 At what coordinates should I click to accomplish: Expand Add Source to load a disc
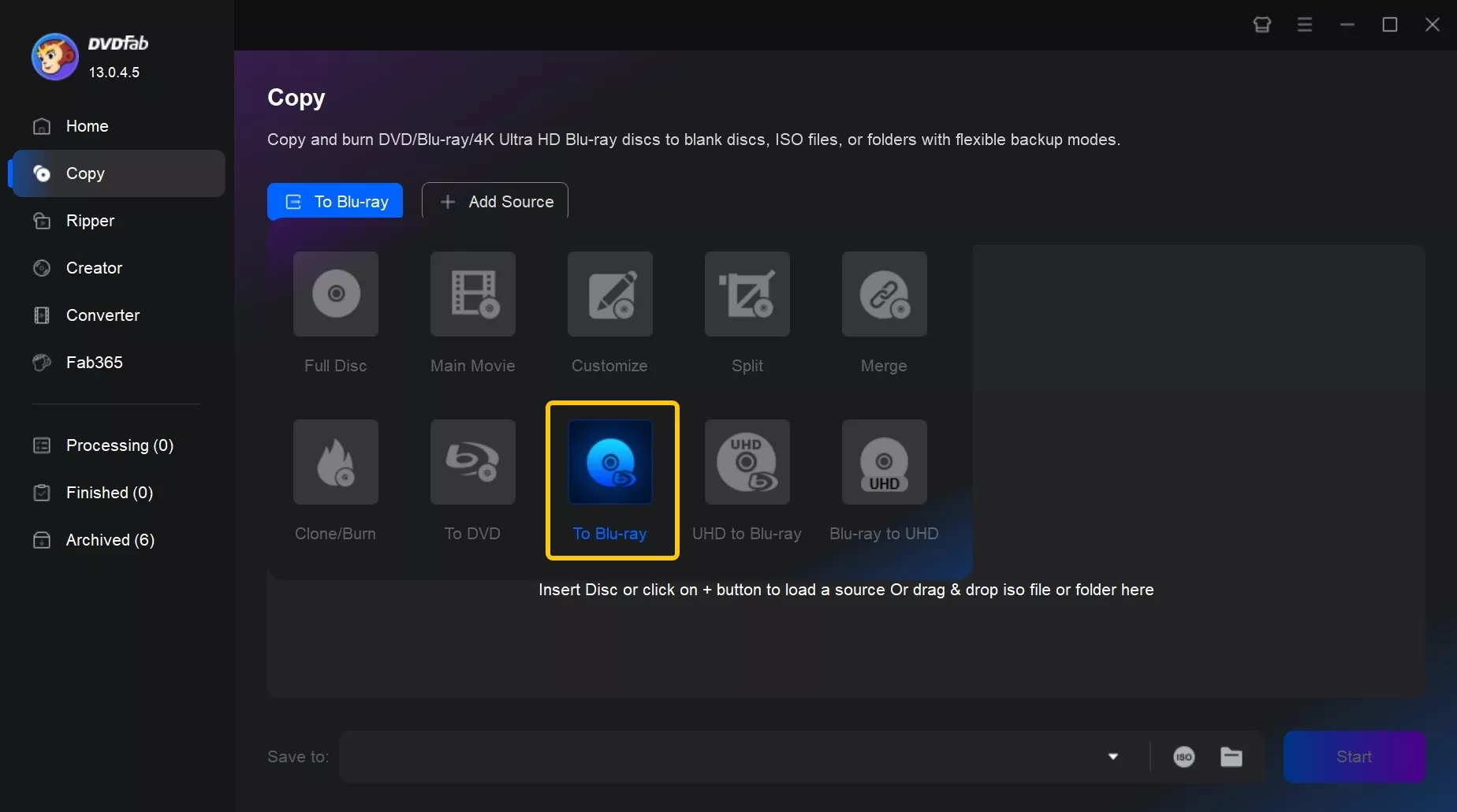coord(494,201)
